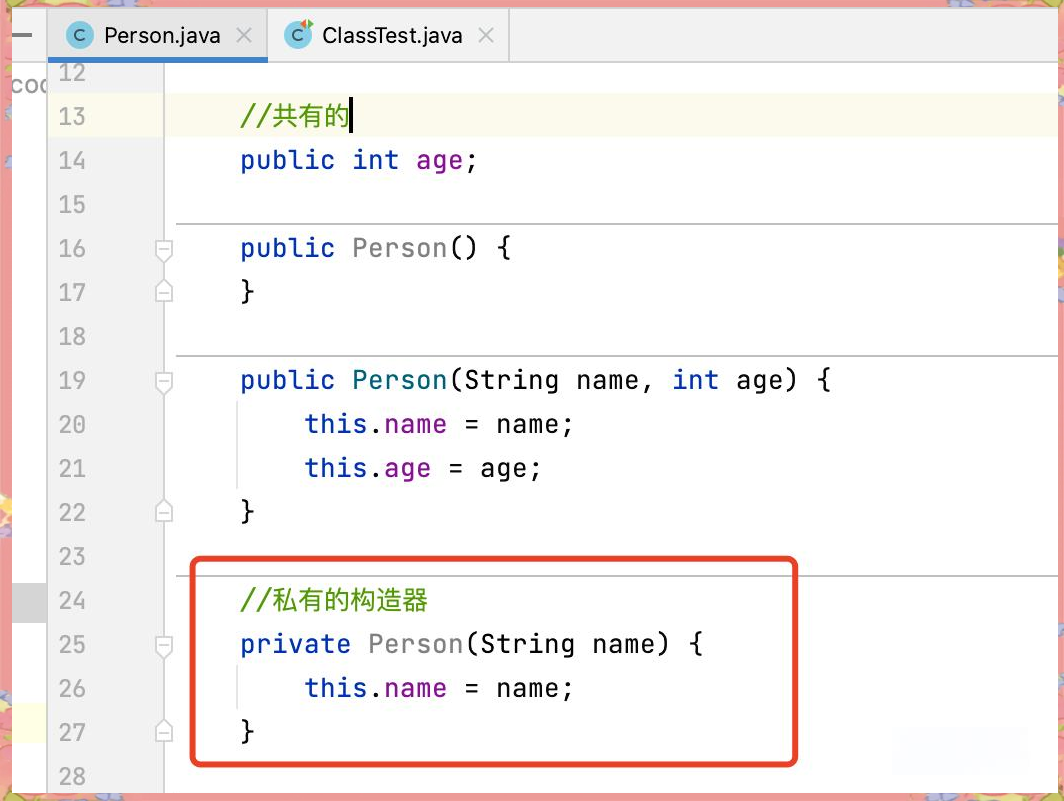Click the 'private' keyword on line 25
This screenshot has width=1064, height=801.
(295, 644)
